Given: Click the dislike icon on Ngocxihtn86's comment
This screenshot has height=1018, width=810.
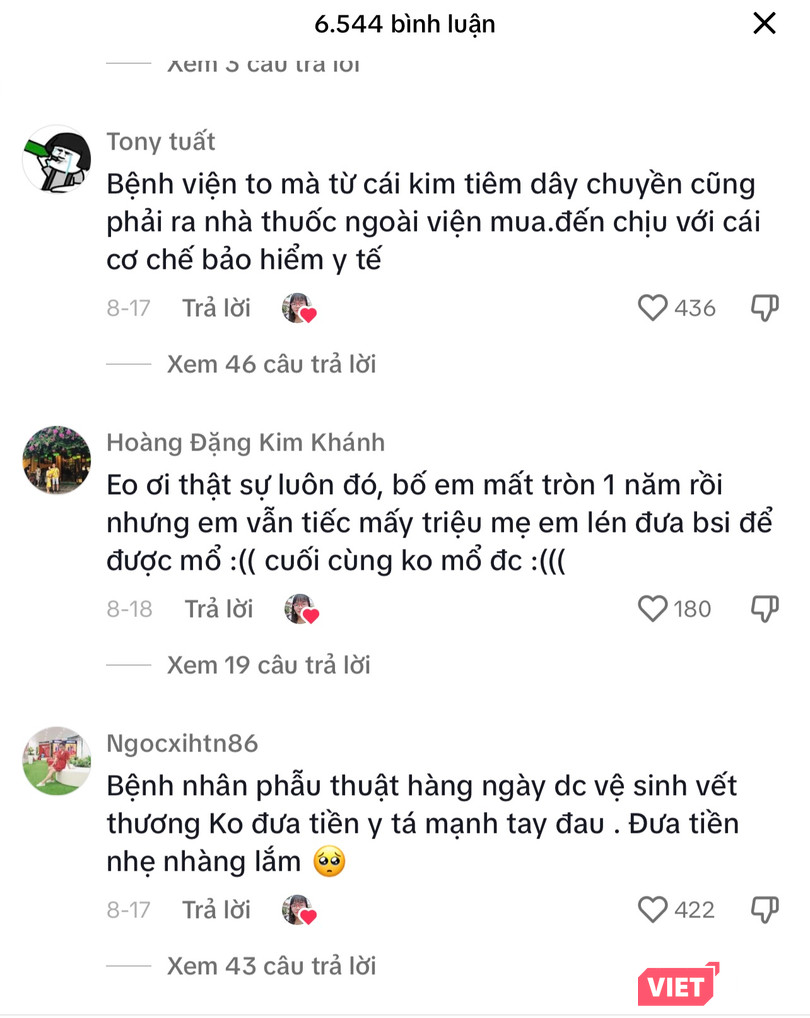Looking at the screenshot, I should pos(764,910).
